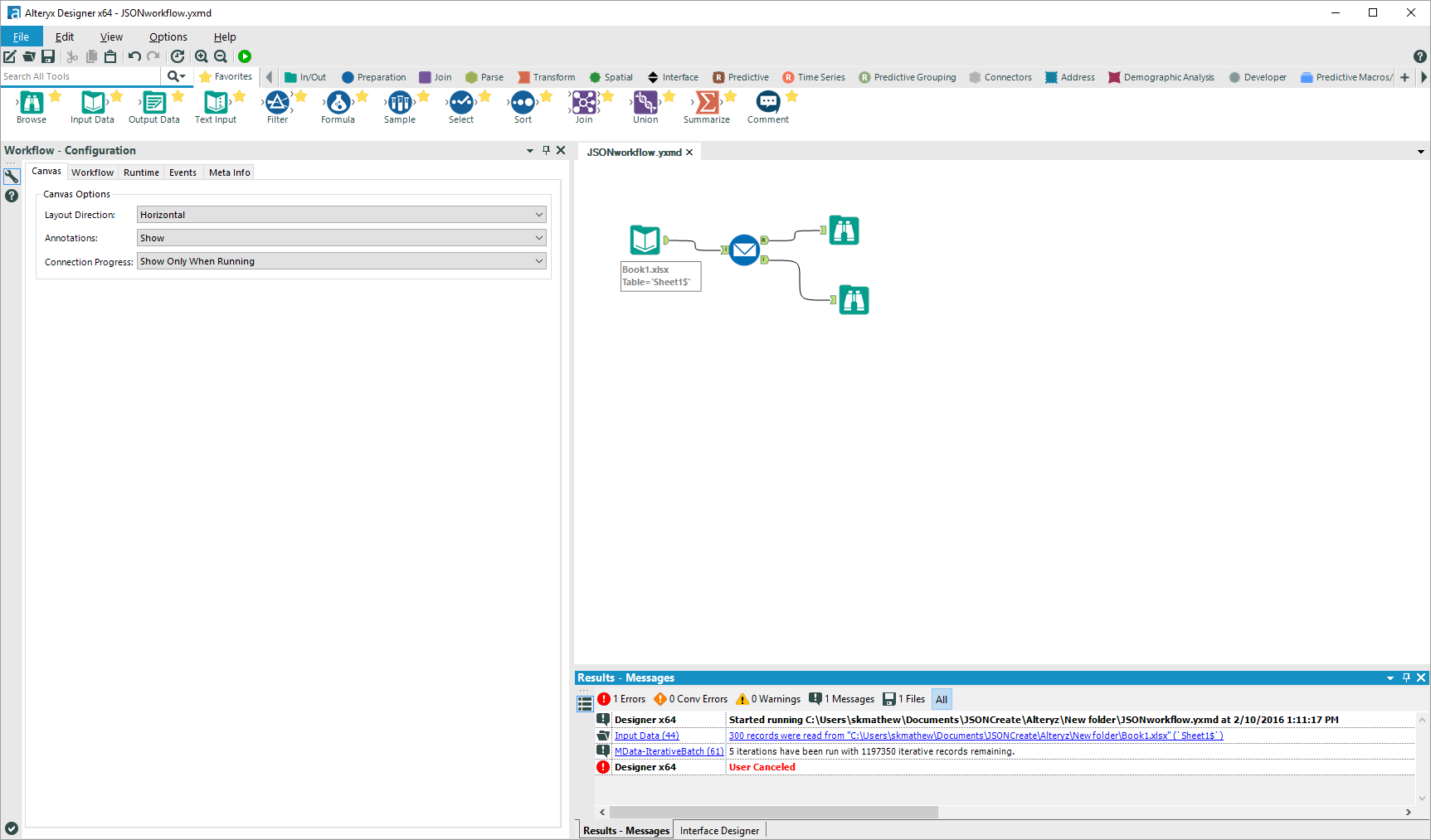Open the 300 records were read link
Viewport: 1431px width, 840px height.
click(x=976, y=736)
